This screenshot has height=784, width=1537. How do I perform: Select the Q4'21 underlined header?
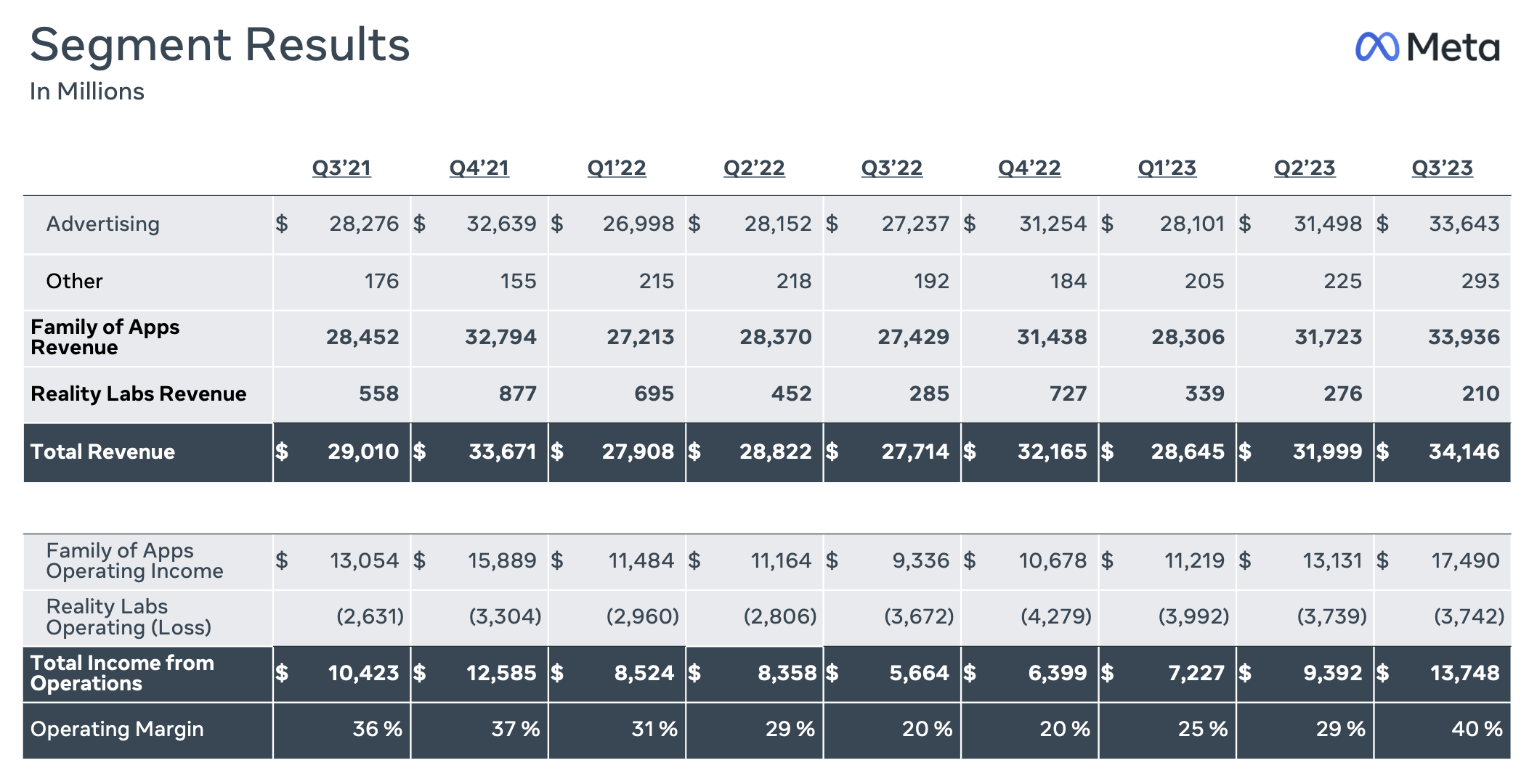point(479,168)
